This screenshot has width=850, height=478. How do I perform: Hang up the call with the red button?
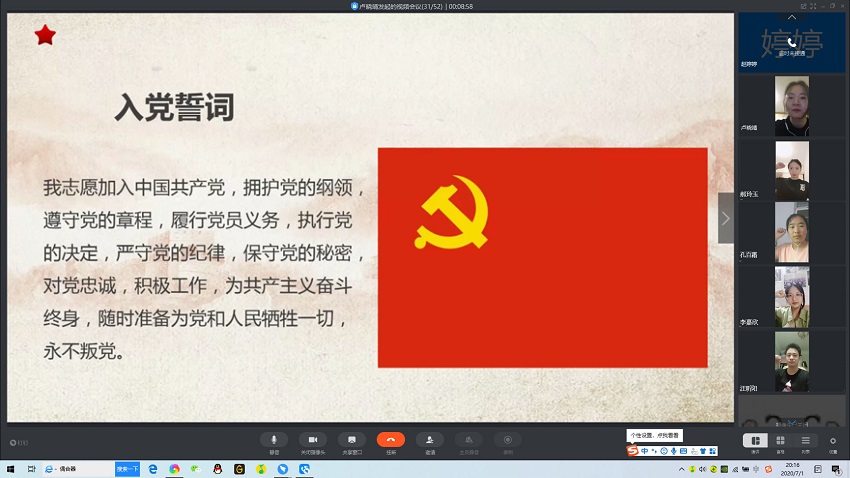click(x=390, y=439)
